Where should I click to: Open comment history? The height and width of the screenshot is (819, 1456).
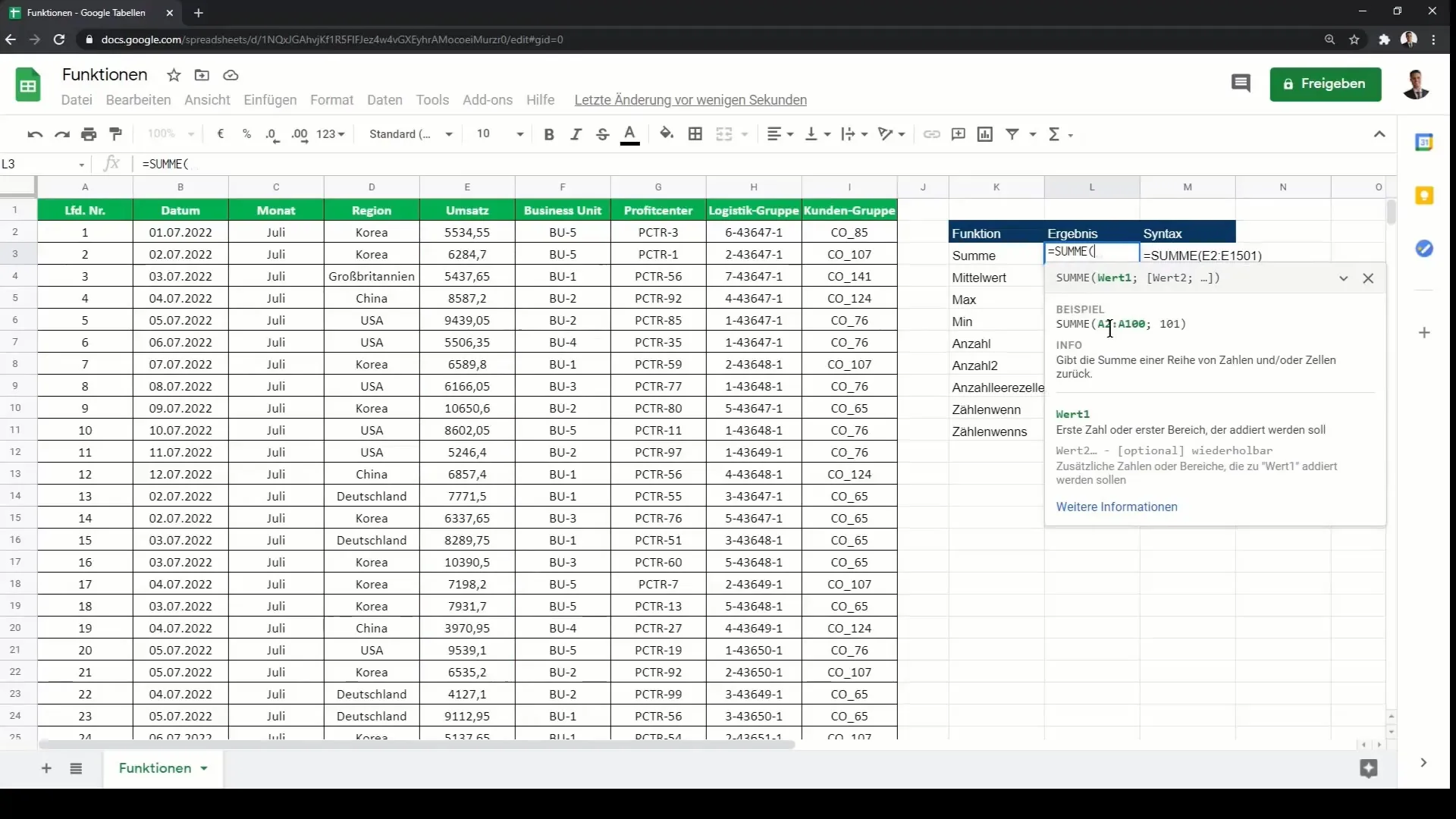pyautogui.click(x=1241, y=83)
